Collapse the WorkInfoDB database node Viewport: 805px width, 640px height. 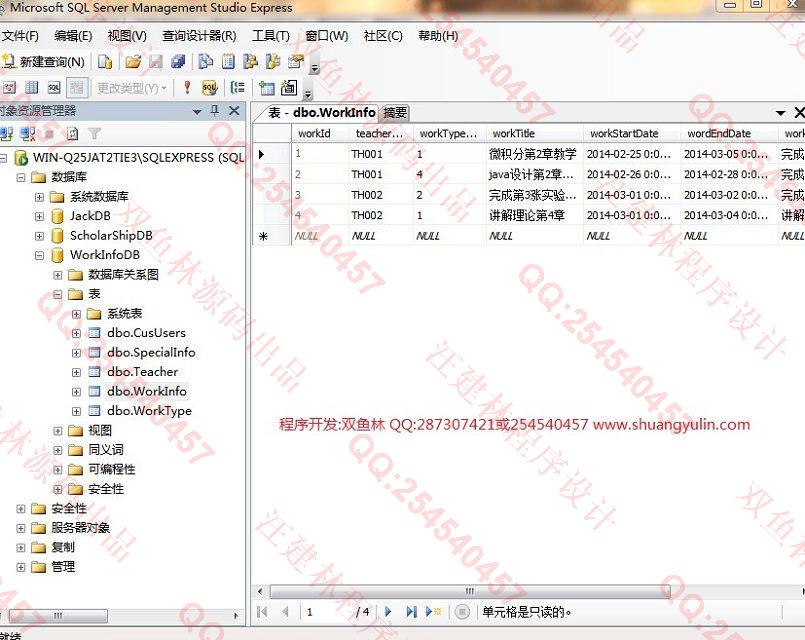[x=40, y=256]
